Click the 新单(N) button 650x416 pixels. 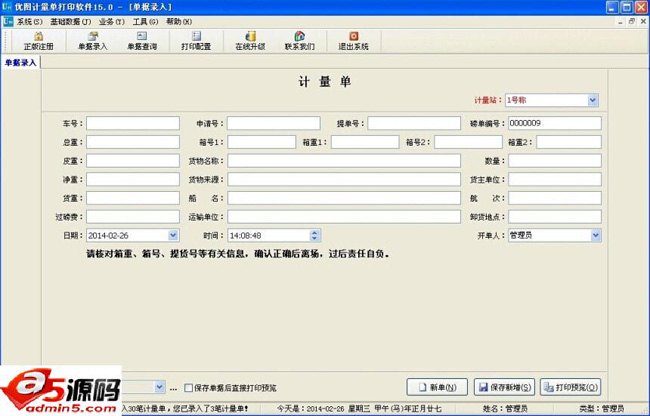point(437,387)
